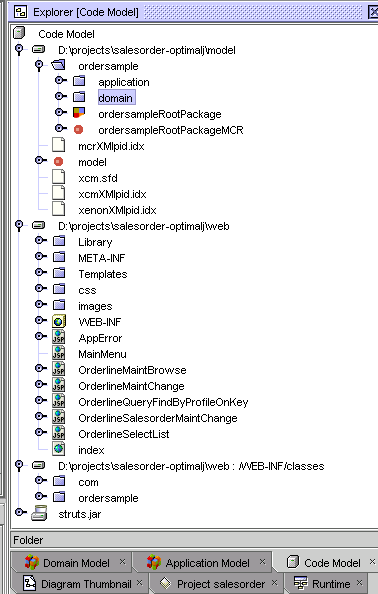Select OrderlineSalesorderMaintChange in the tree
378x594 pixels.
(x=158, y=418)
